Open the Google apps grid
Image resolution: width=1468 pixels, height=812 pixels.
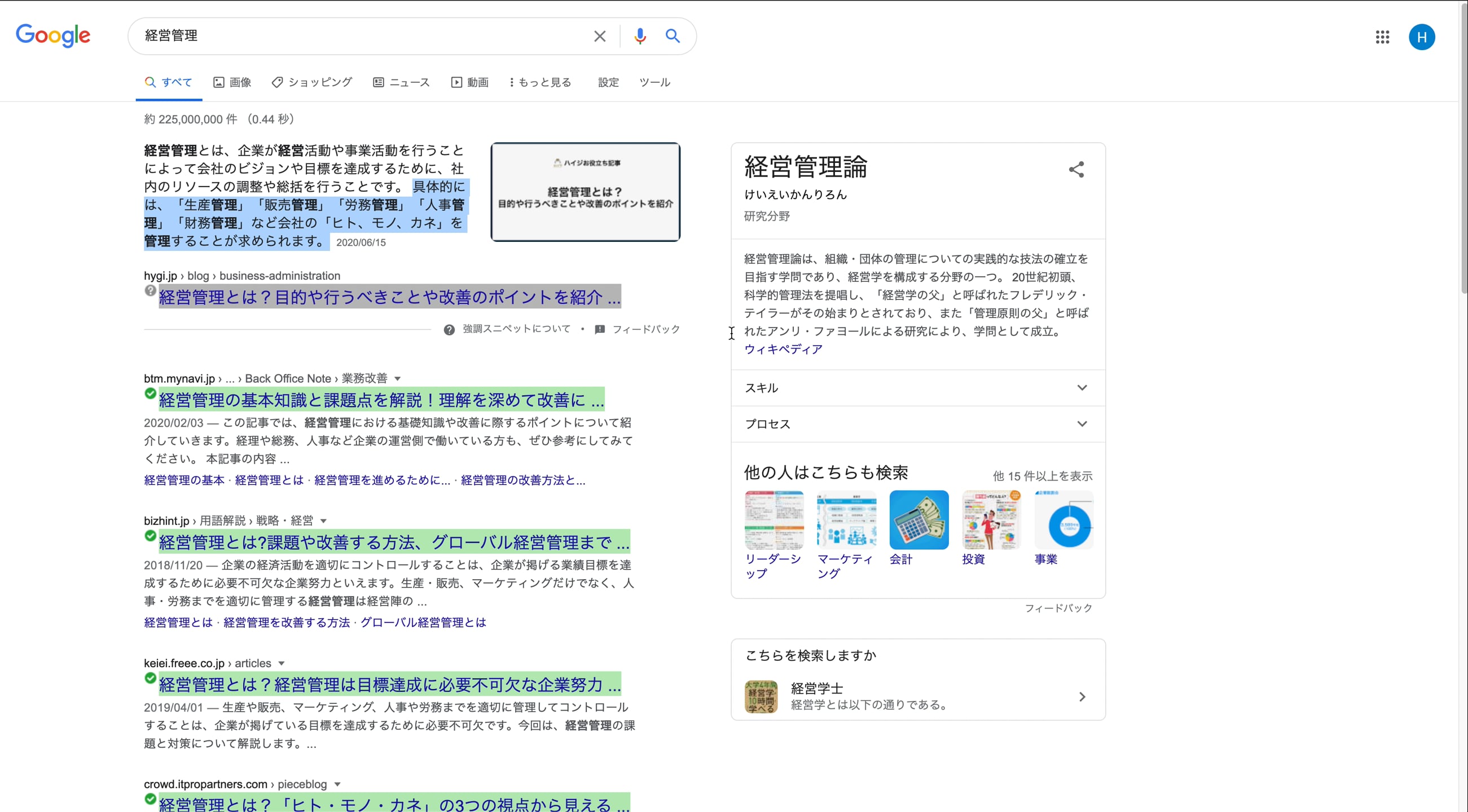[1382, 37]
